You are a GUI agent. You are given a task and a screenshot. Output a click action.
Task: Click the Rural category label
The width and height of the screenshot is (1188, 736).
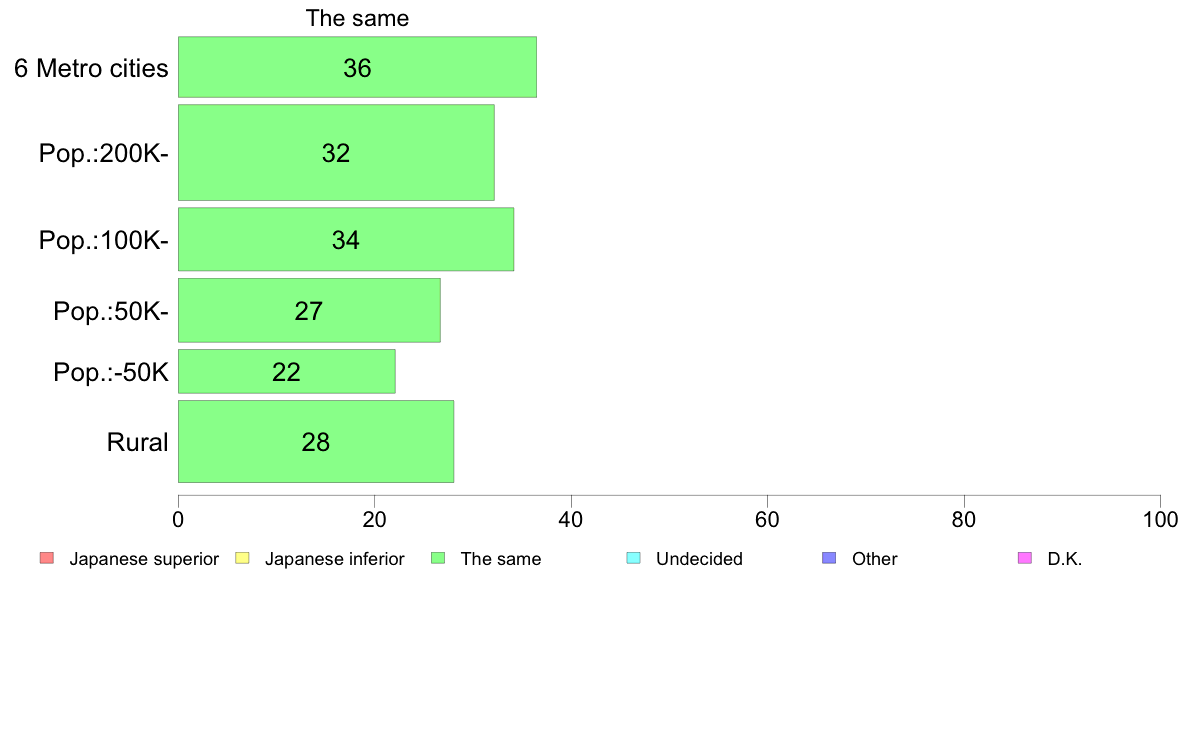pyautogui.click(x=137, y=442)
